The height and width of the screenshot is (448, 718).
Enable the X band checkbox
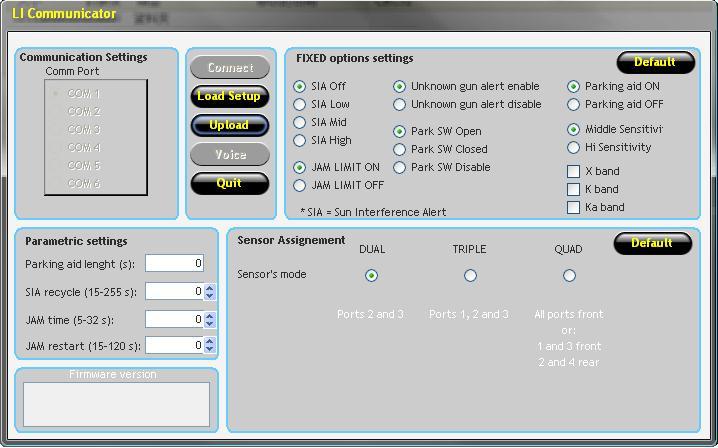click(x=574, y=172)
